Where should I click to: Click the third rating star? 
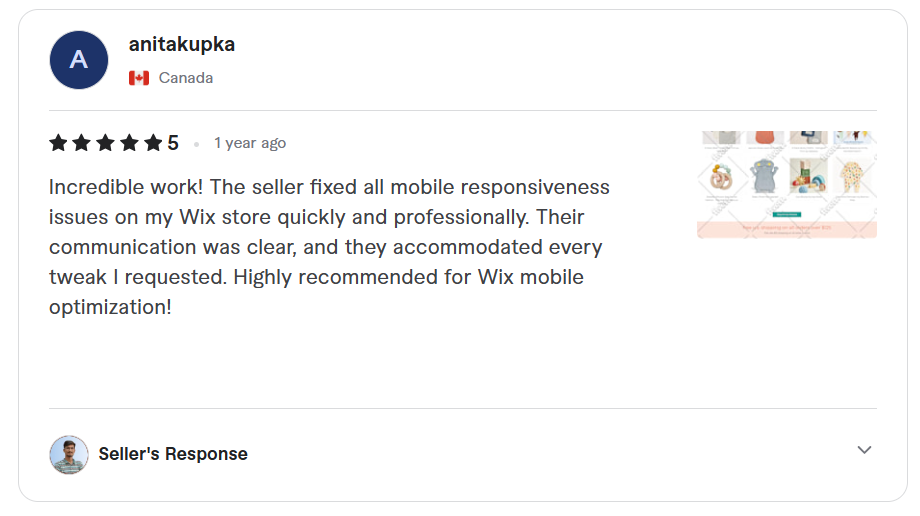click(106, 143)
